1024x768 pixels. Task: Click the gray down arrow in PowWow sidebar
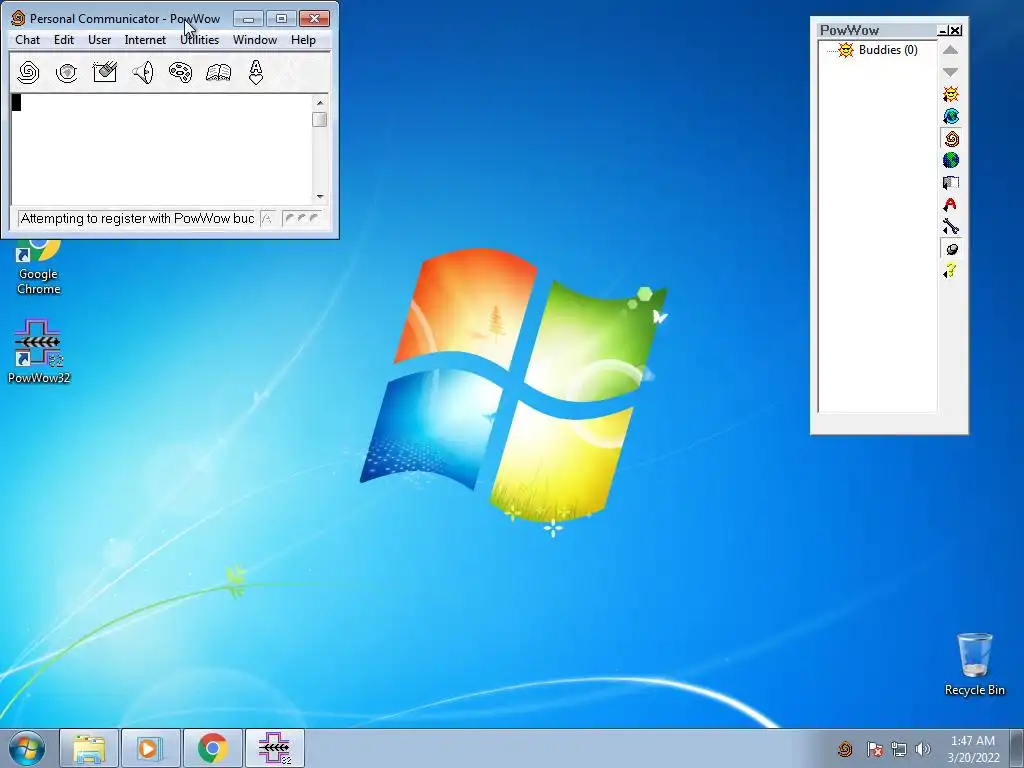(x=950, y=72)
